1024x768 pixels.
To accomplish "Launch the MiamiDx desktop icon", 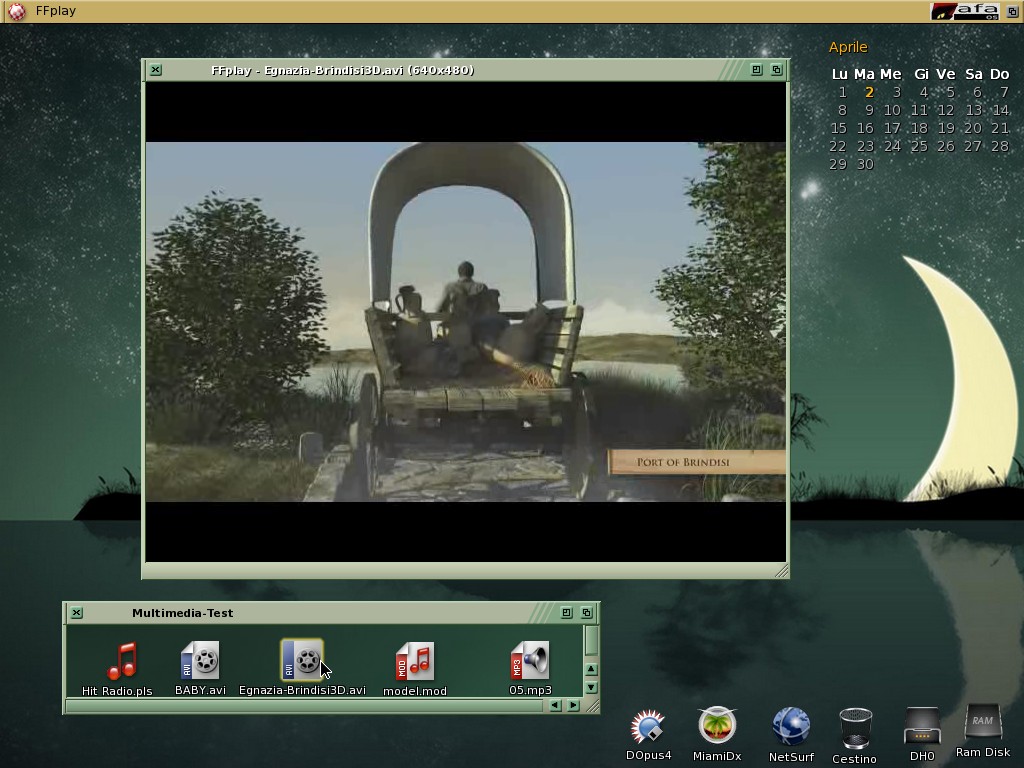I will [x=717, y=727].
